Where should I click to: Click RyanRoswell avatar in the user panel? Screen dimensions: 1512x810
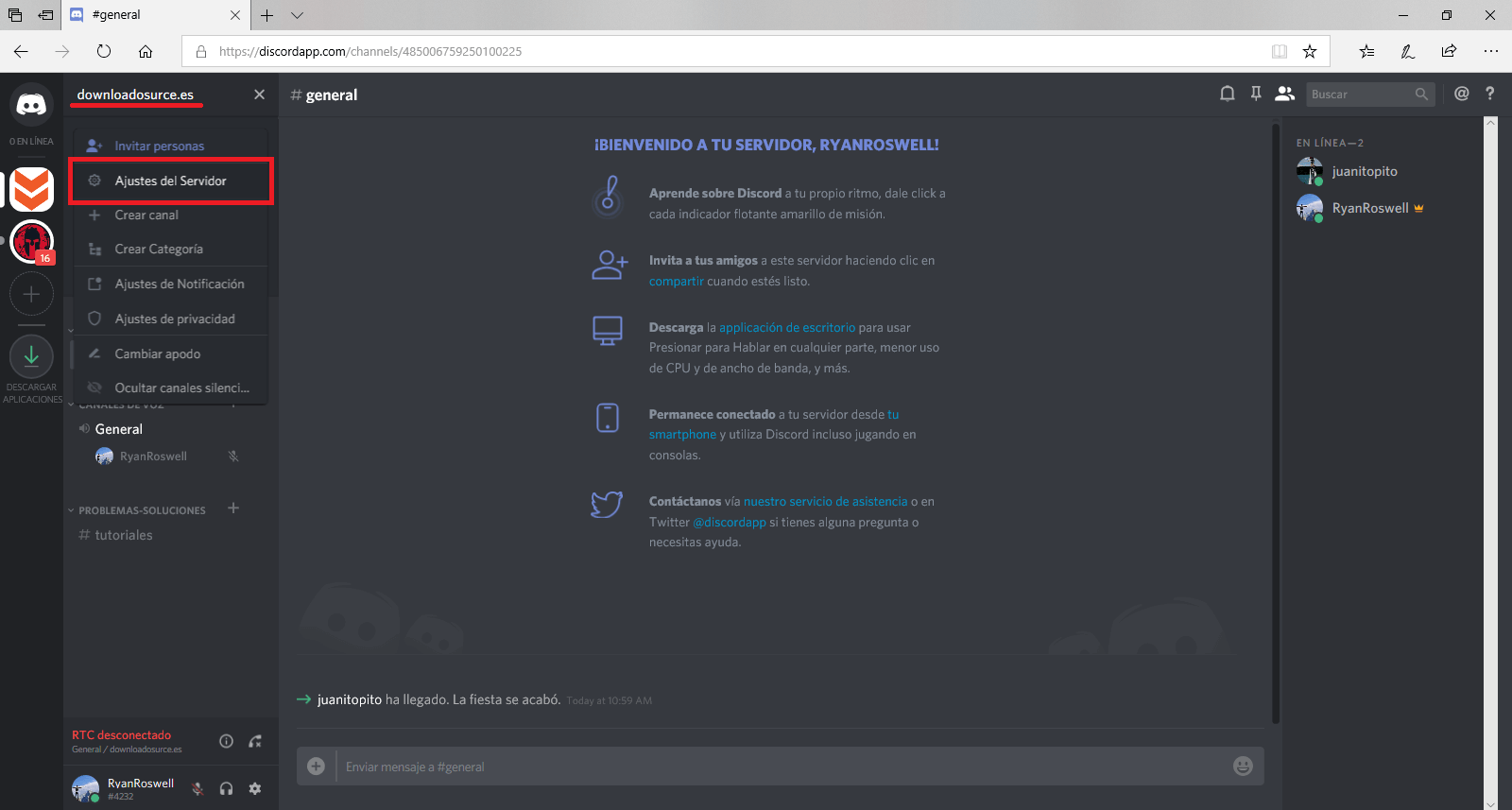coord(85,788)
